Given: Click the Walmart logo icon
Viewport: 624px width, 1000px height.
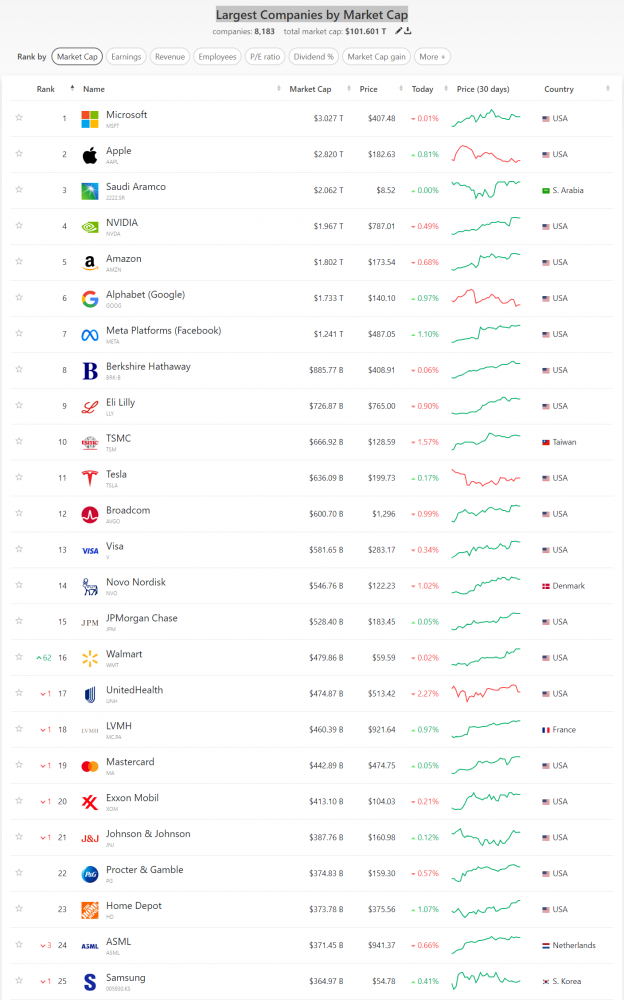Looking at the screenshot, I should [90, 658].
